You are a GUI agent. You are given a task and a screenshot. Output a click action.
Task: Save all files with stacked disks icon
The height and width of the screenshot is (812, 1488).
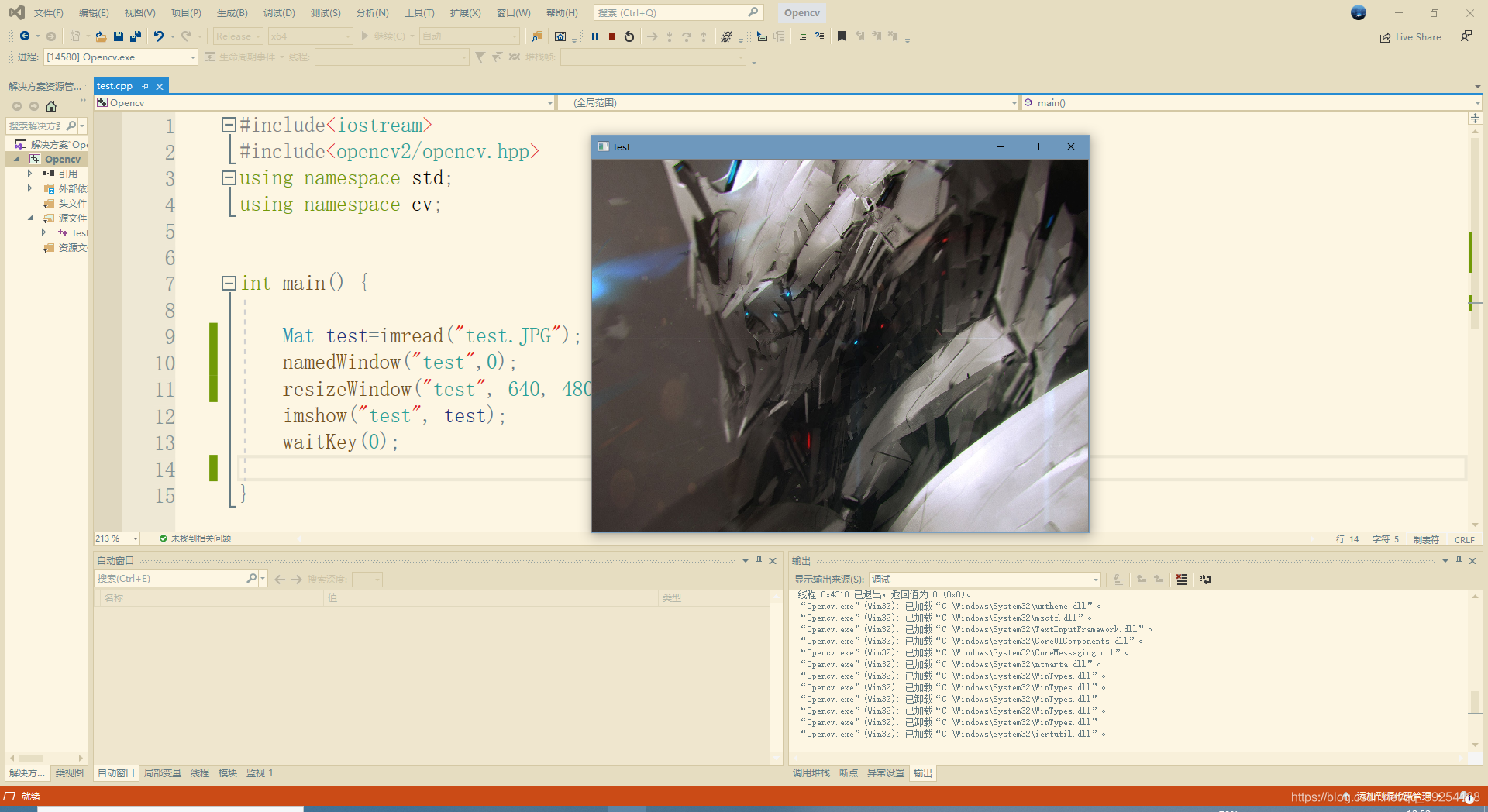point(136,36)
